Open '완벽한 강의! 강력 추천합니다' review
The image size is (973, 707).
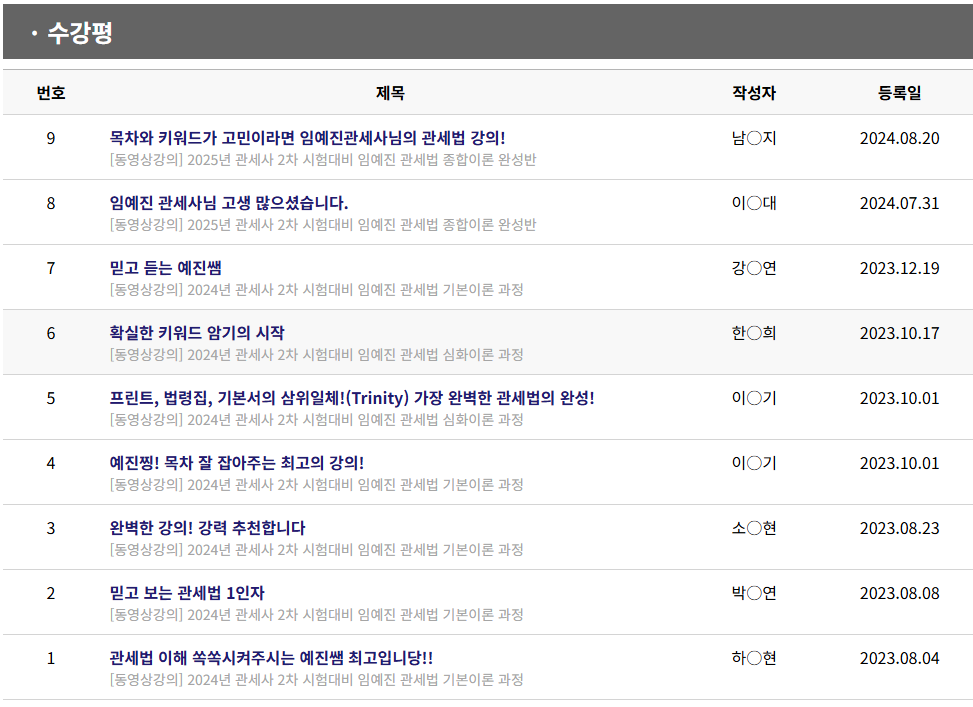207,528
